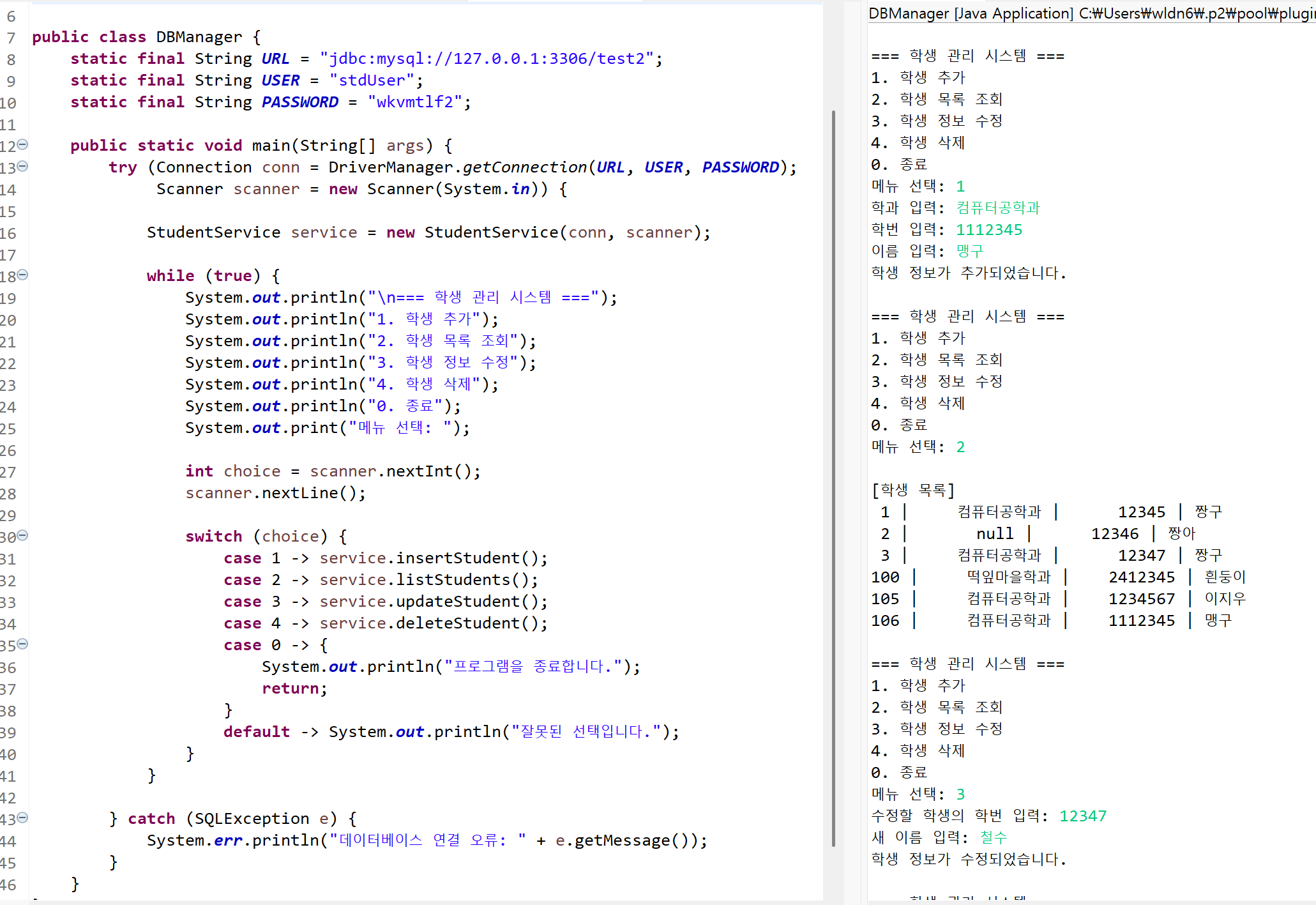Collapse the catch block fold at line 43

(23, 818)
